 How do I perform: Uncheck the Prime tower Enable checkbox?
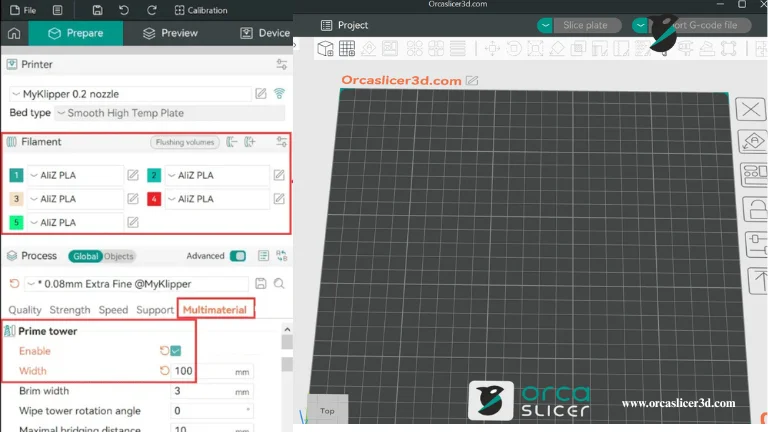(176, 351)
